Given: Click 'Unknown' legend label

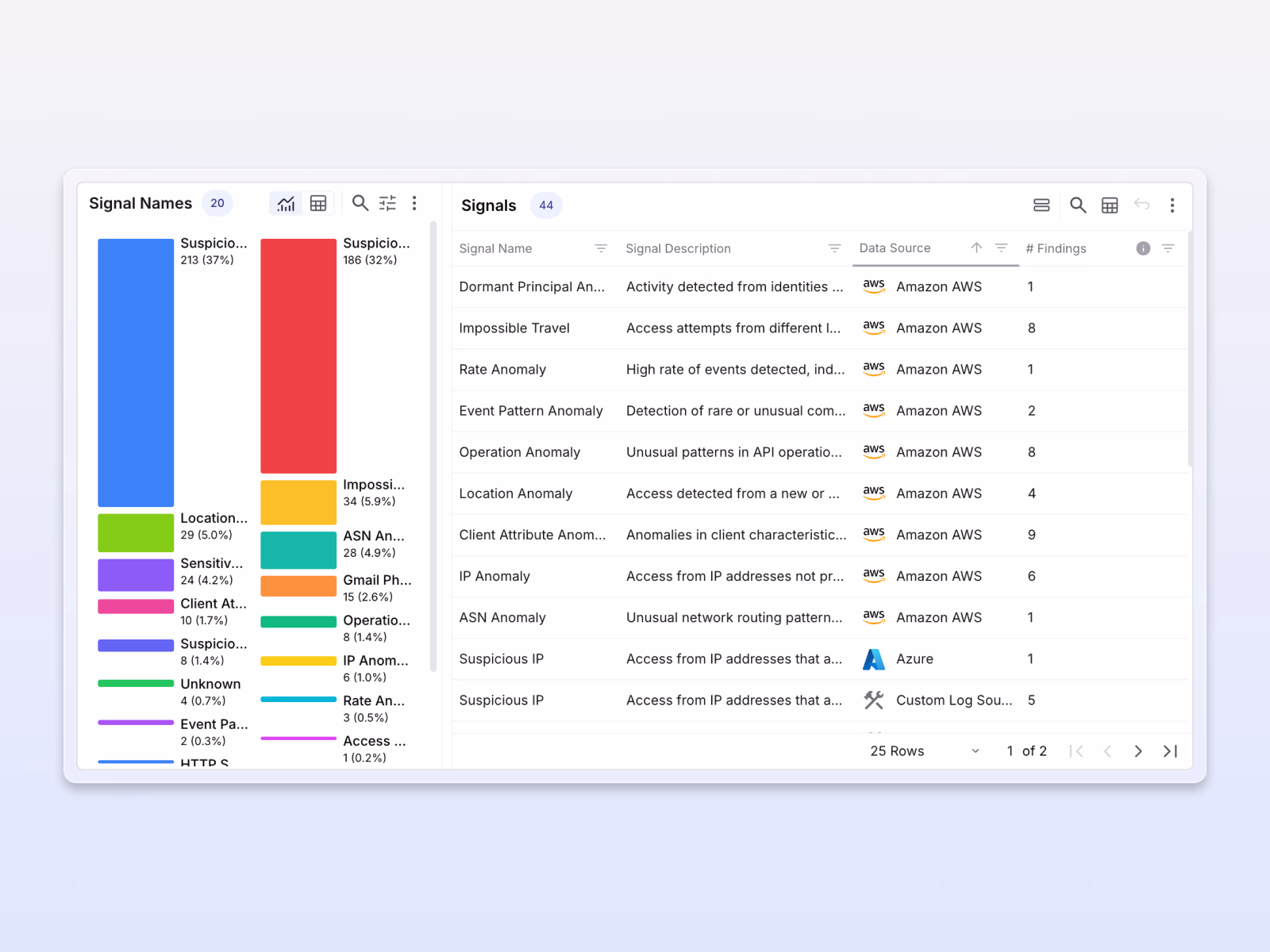Looking at the screenshot, I should (210, 684).
